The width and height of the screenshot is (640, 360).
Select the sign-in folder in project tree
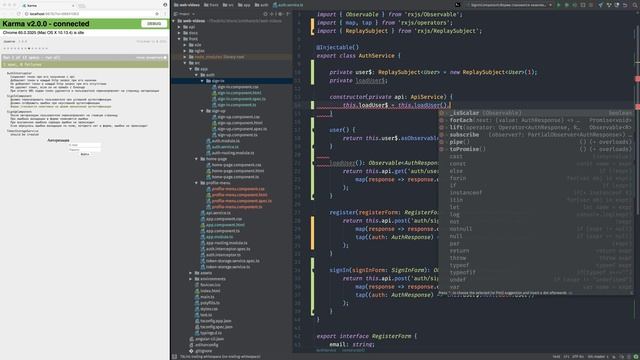click(232, 81)
